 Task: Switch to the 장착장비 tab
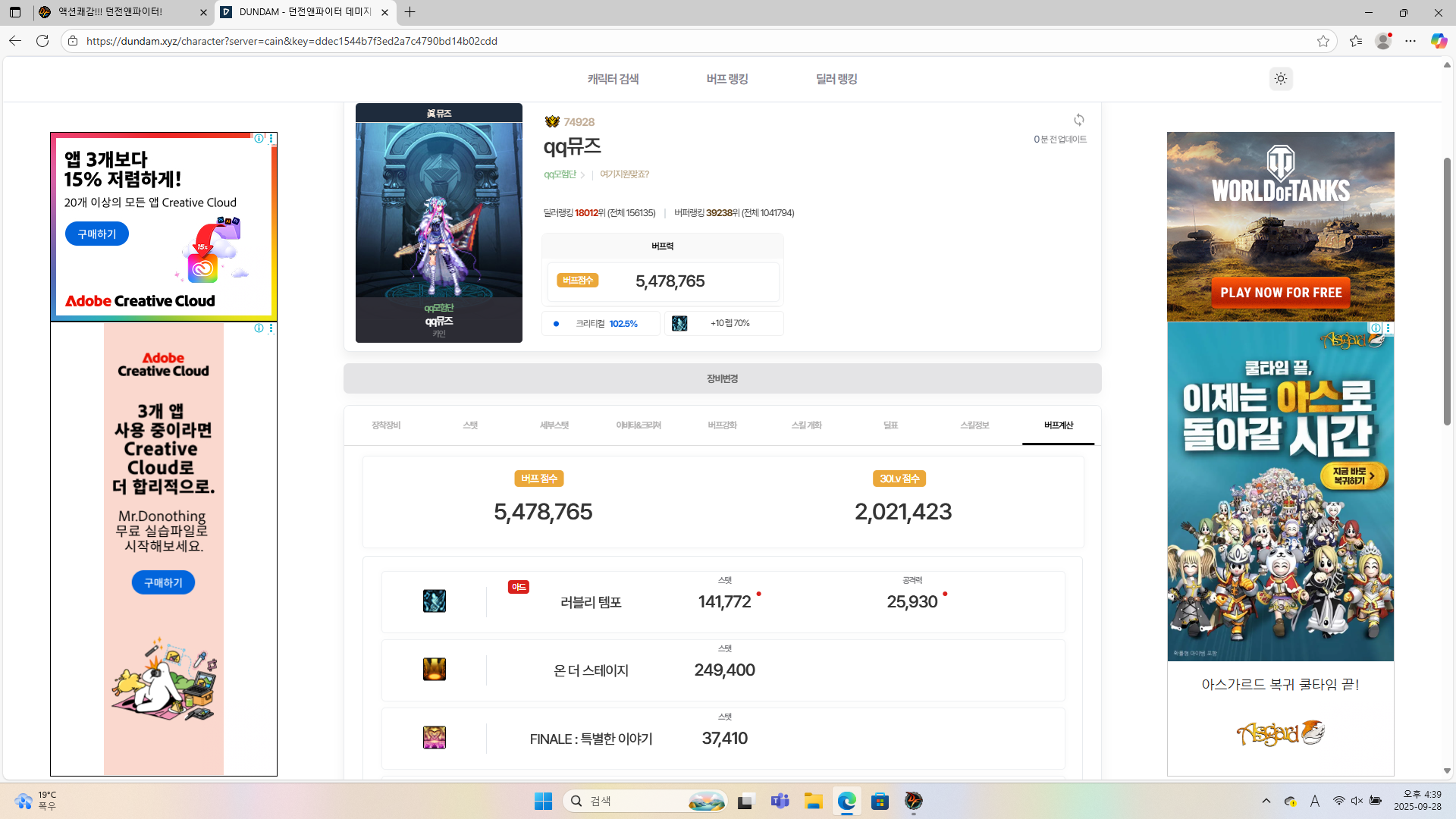[386, 425]
